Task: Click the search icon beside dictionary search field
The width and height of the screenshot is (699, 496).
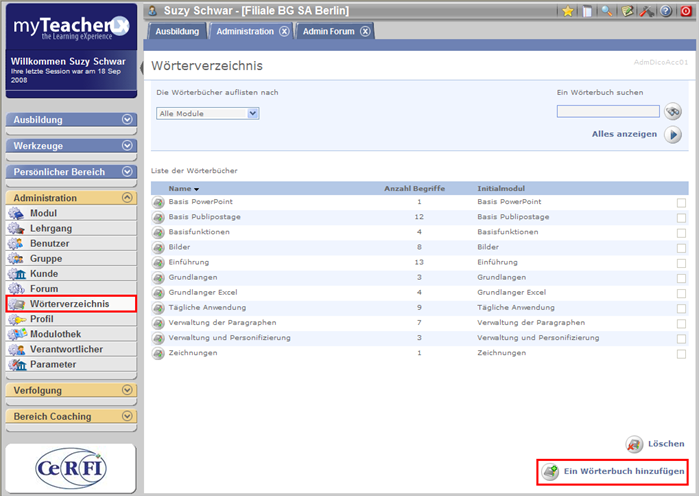Action: click(x=673, y=112)
